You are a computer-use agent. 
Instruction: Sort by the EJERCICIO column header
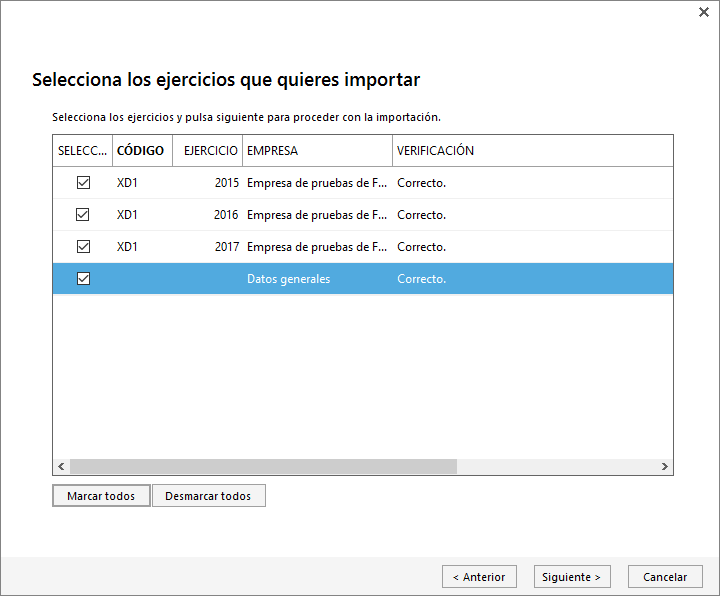coord(210,151)
